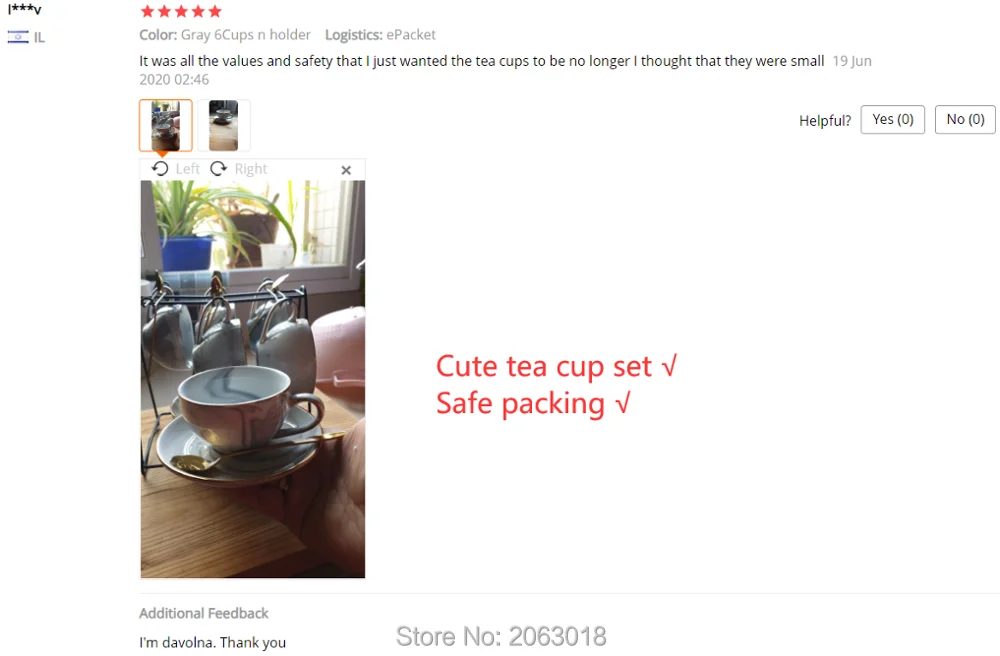1000x656 pixels.
Task: Click the IL country code label
Action: coord(40,38)
